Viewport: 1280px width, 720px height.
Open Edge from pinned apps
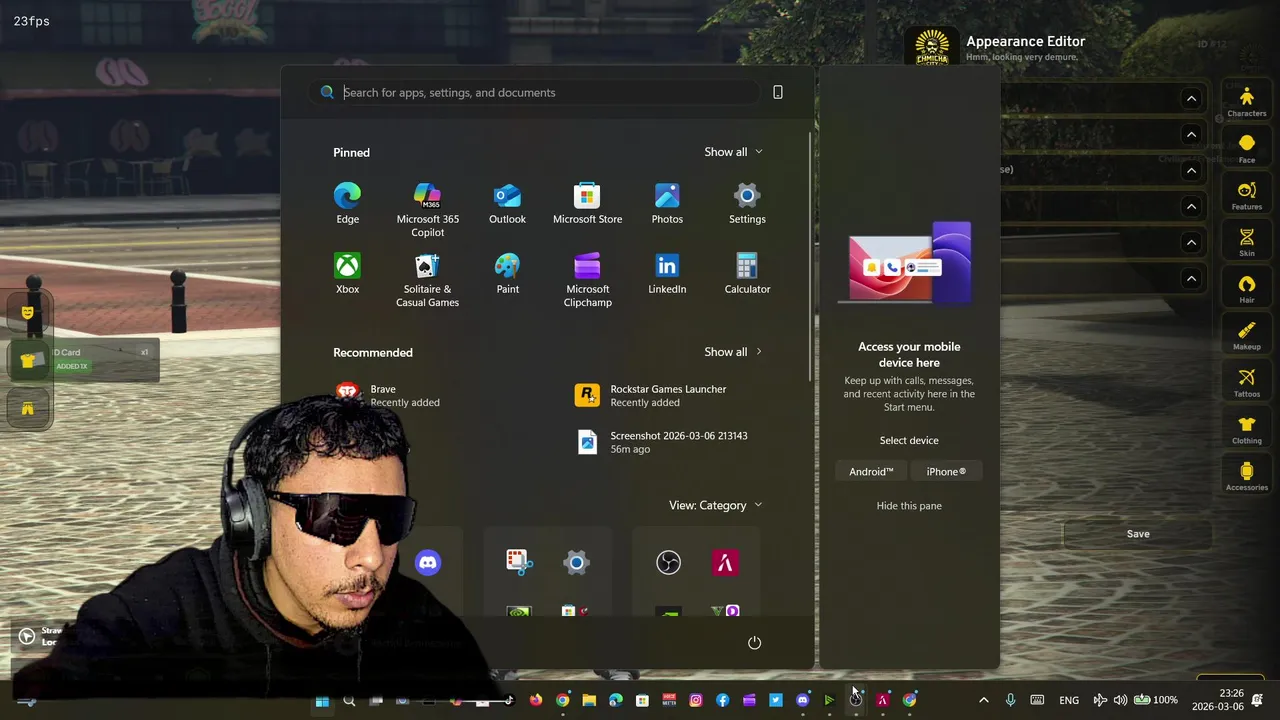(347, 203)
